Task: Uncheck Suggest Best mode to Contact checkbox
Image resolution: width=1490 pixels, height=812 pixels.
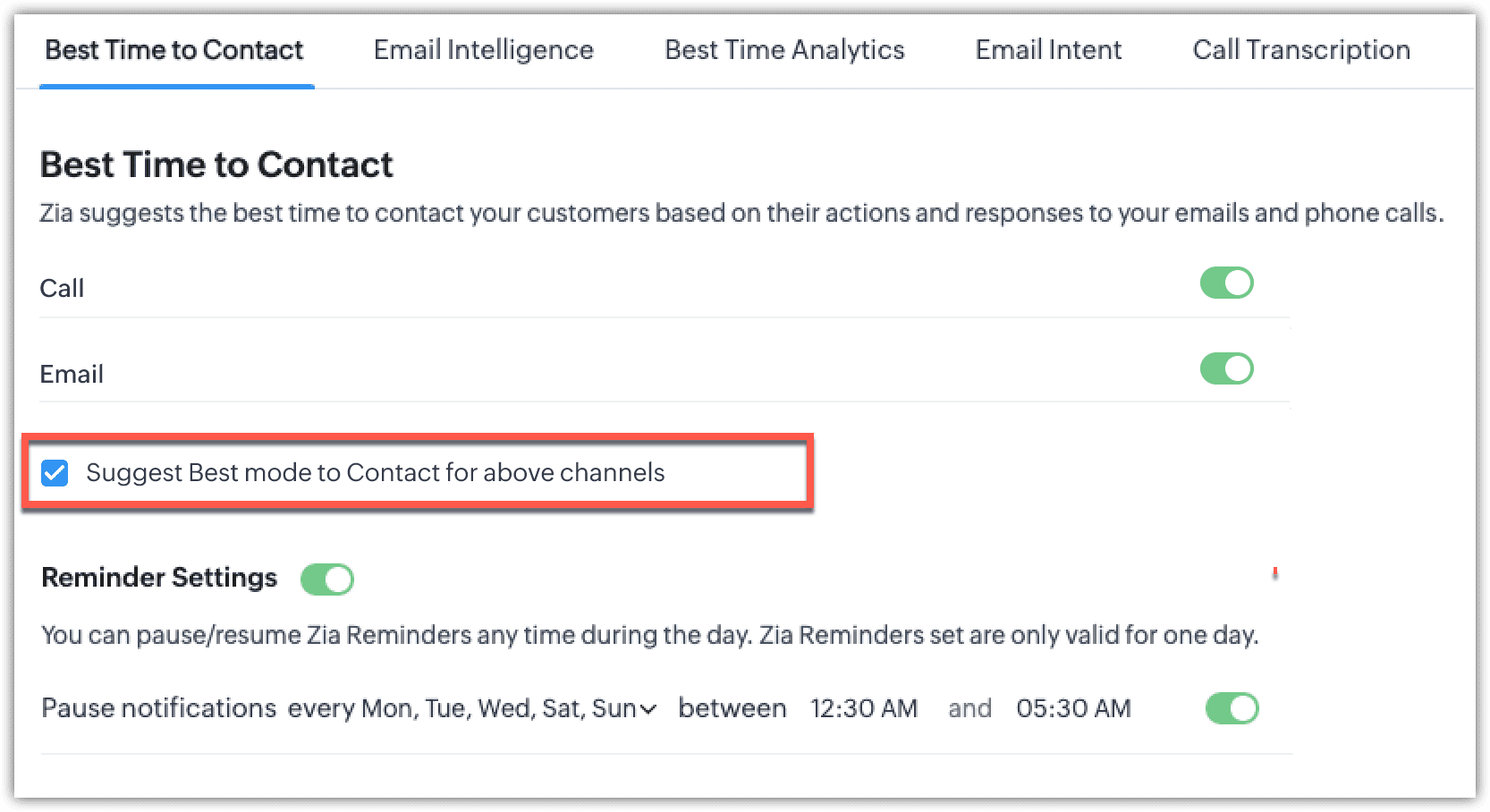Action: [55, 473]
